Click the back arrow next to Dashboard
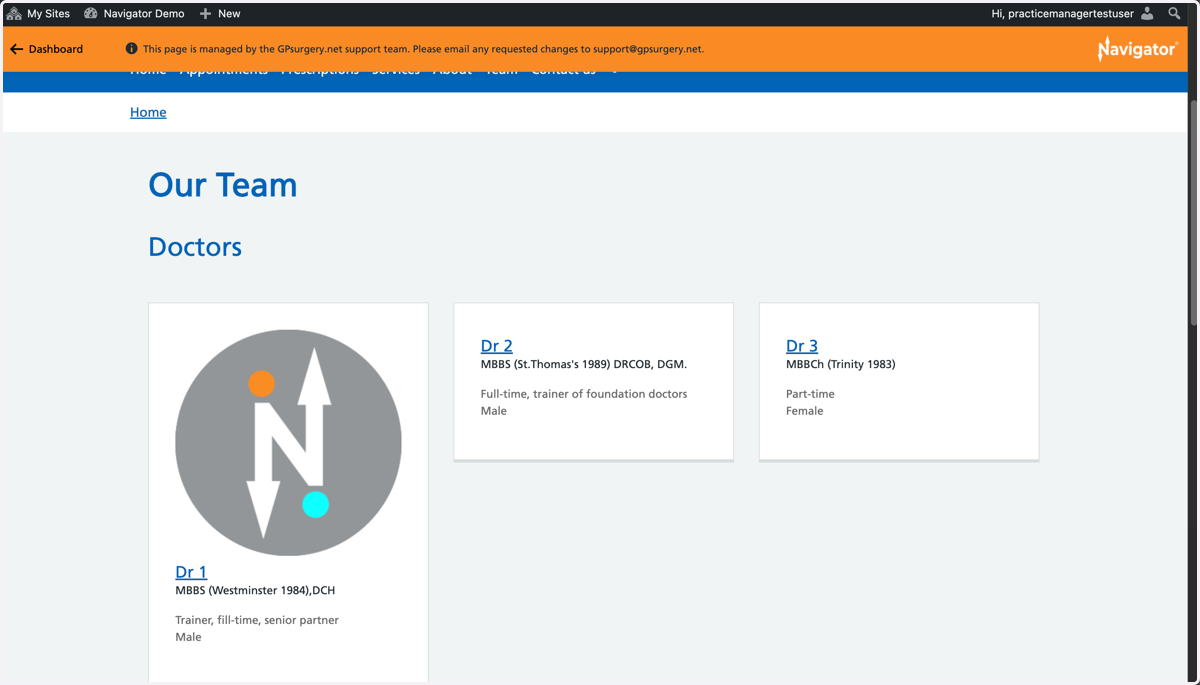Viewport: 1200px width, 685px height. pyautogui.click(x=16, y=49)
